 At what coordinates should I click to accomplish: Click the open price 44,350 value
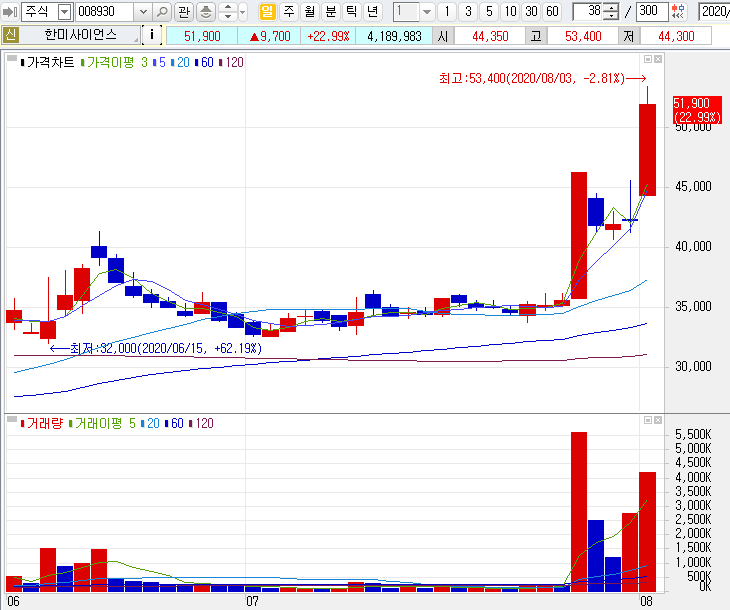[490, 36]
